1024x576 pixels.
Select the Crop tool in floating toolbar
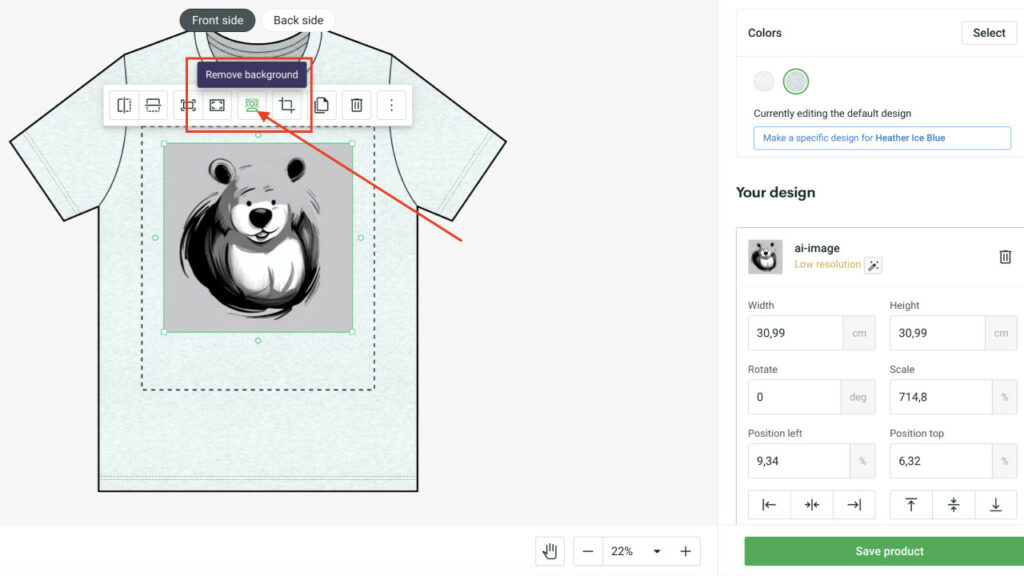[x=287, y=105]
